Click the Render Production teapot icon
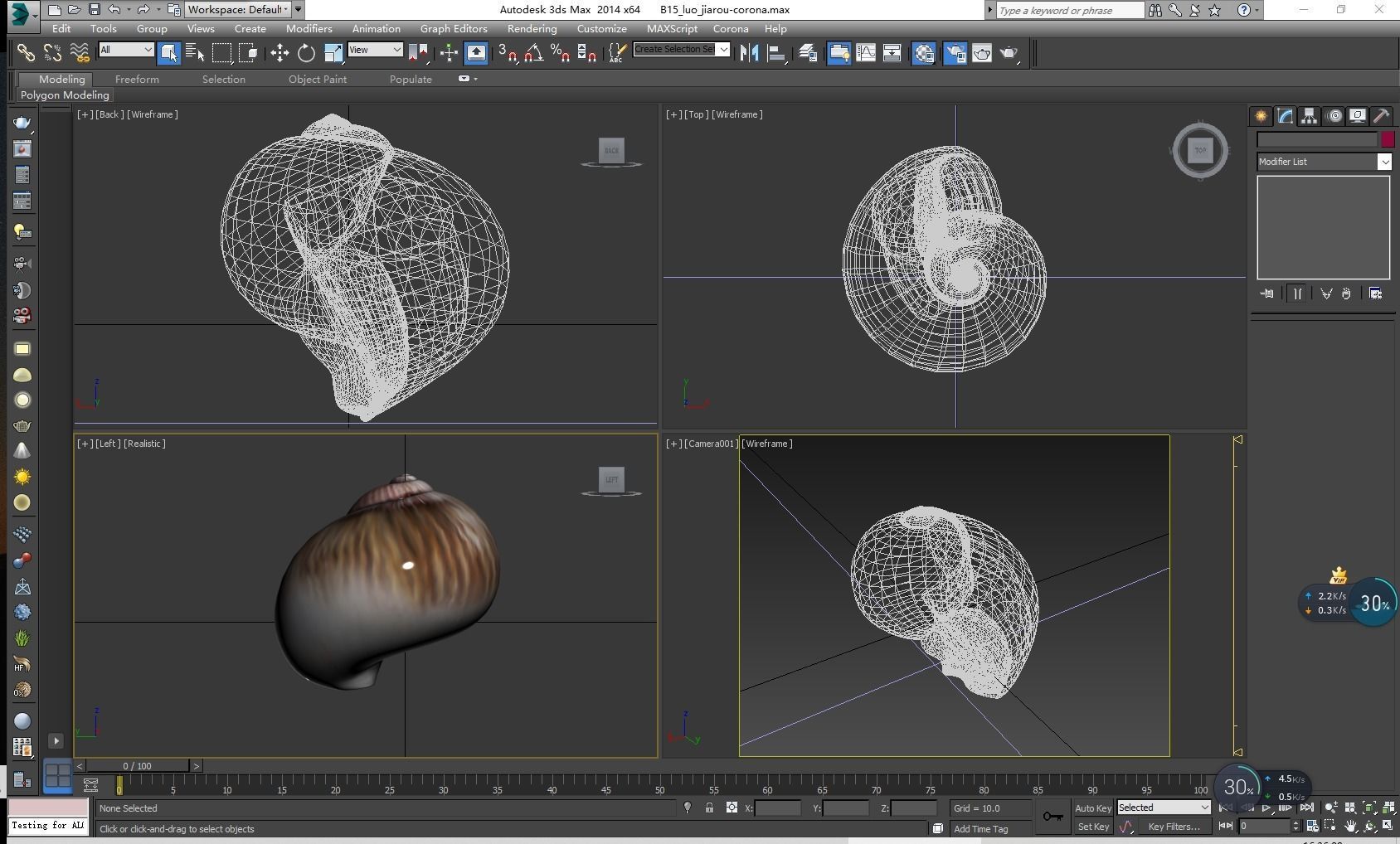Screen dimensions: 1400x844 [x=1009, y=53]
